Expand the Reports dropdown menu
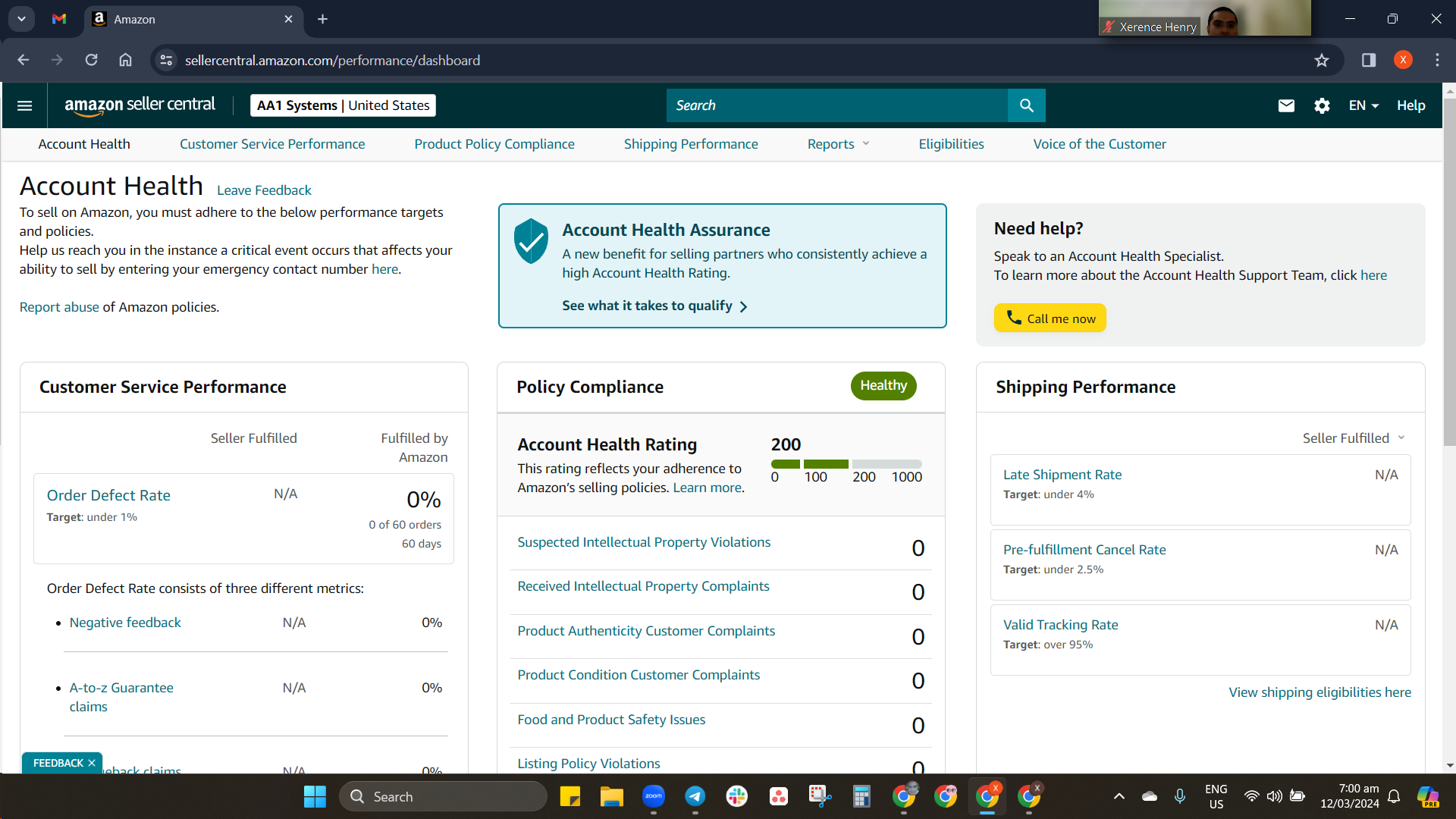Image resolution: width=1456 pixels, height=819 pixels. (838, 144)
